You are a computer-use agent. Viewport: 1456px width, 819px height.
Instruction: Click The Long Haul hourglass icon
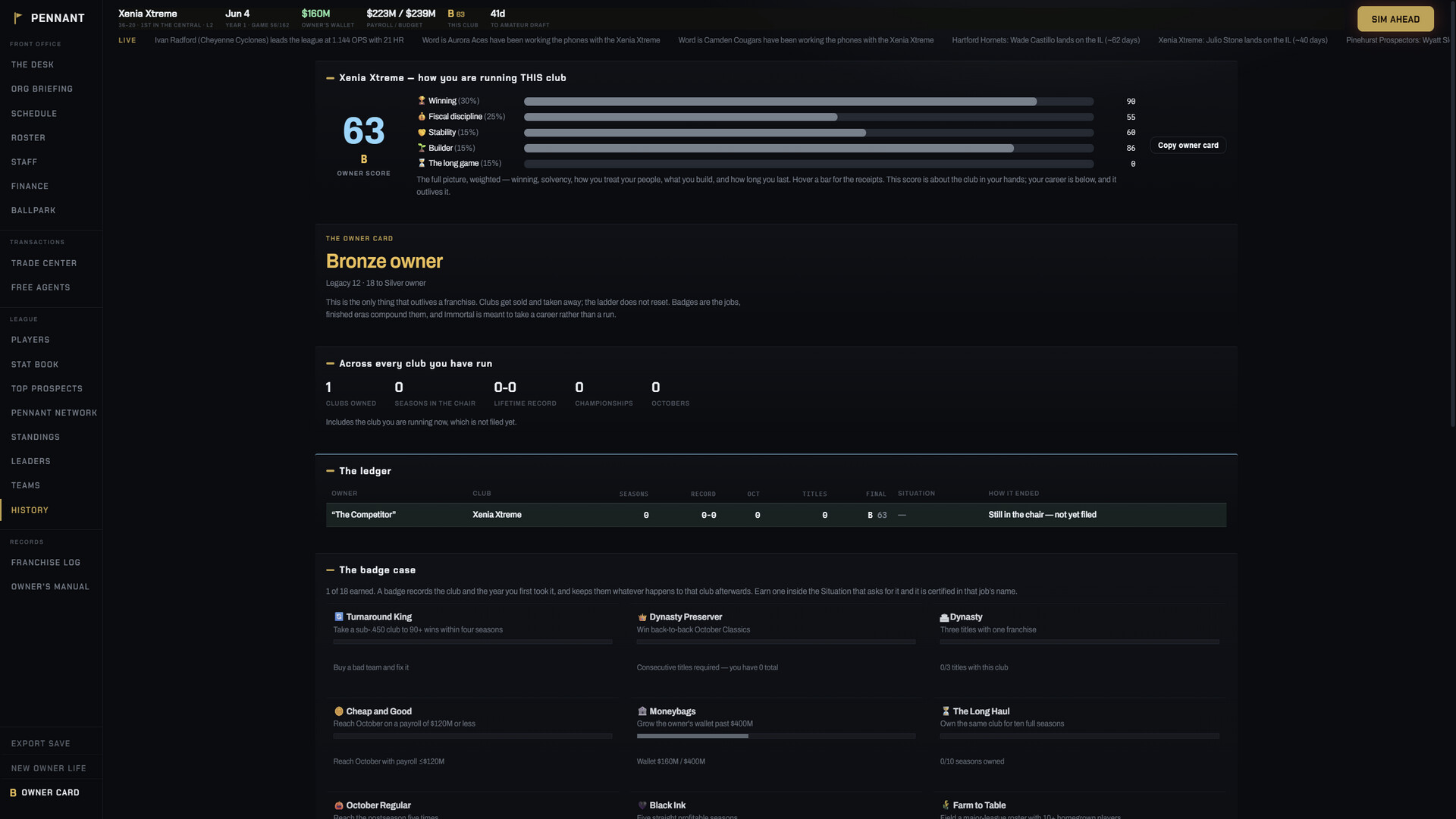click(x=946, y=711)
